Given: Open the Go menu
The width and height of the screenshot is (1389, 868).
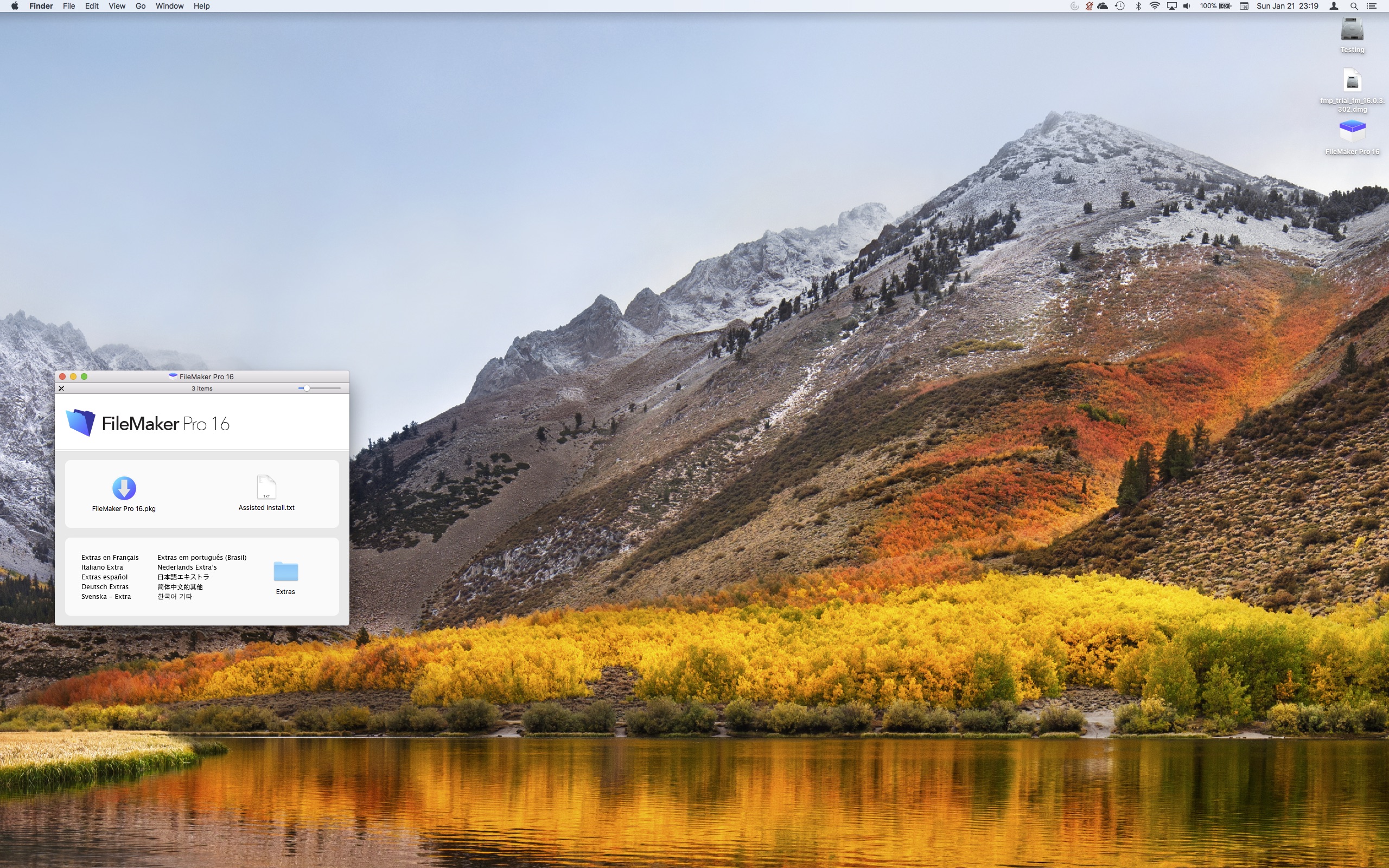Looking at the screenshot, I should (x=140, y=7).
